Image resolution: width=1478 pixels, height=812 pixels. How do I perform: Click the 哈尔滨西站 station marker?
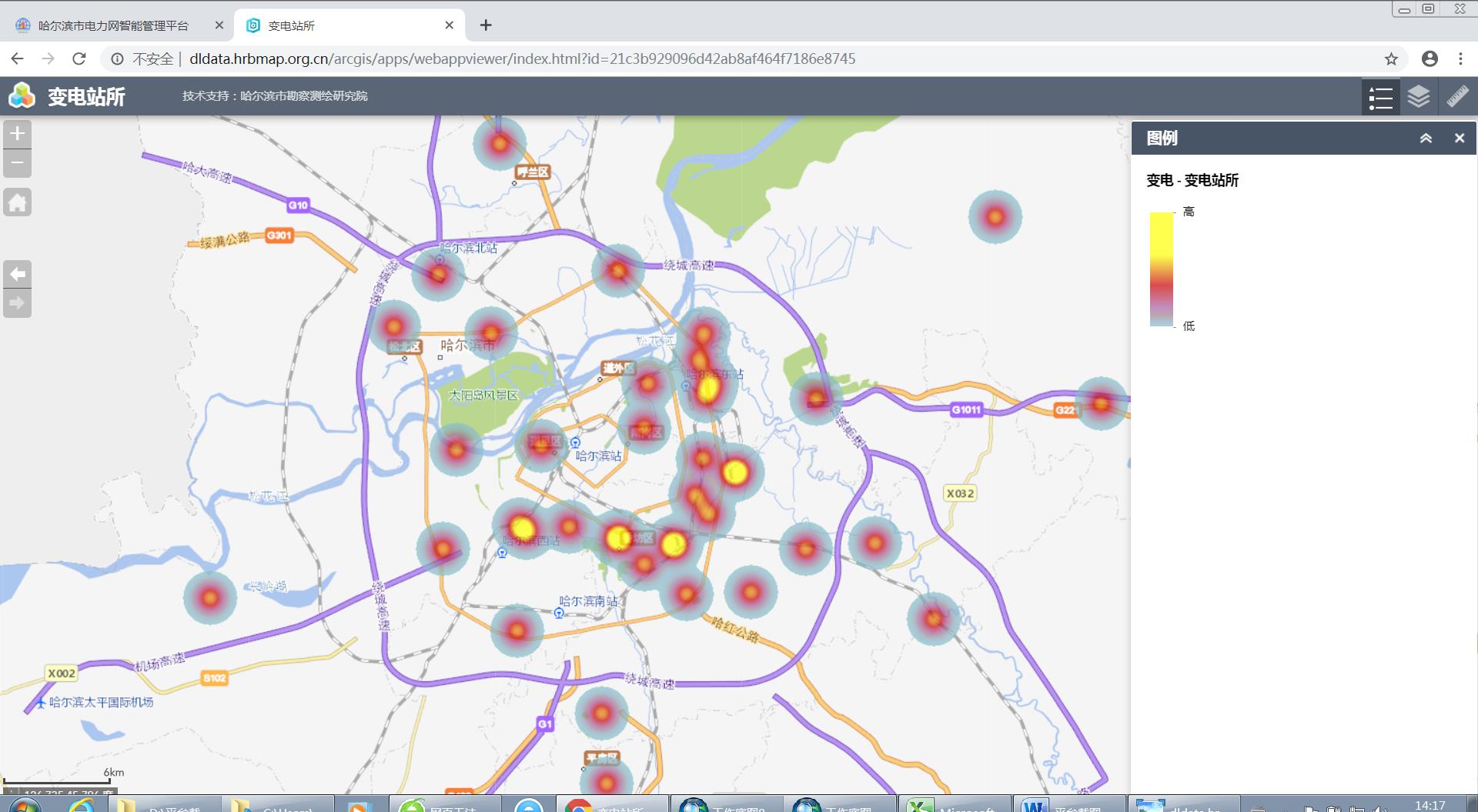tap(502, 553)
